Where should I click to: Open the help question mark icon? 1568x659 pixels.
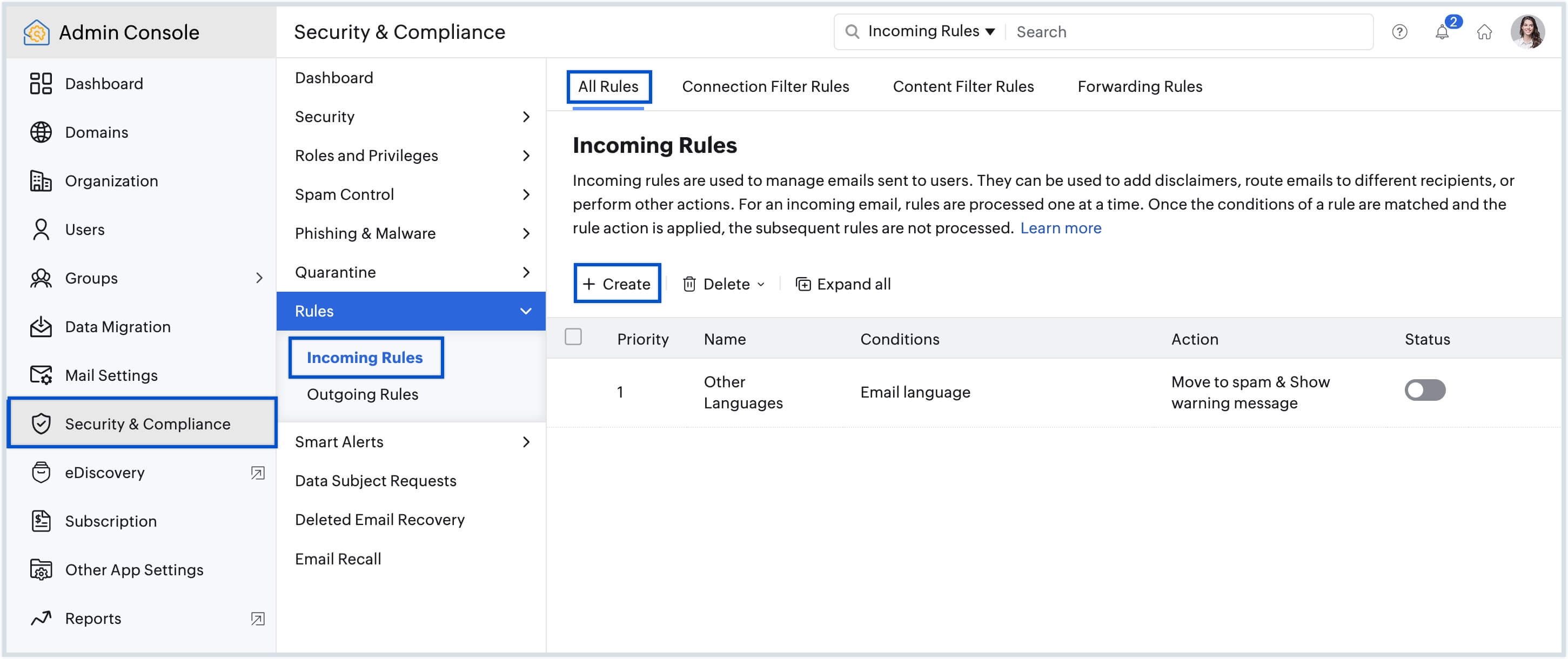tap(1399, 32)
